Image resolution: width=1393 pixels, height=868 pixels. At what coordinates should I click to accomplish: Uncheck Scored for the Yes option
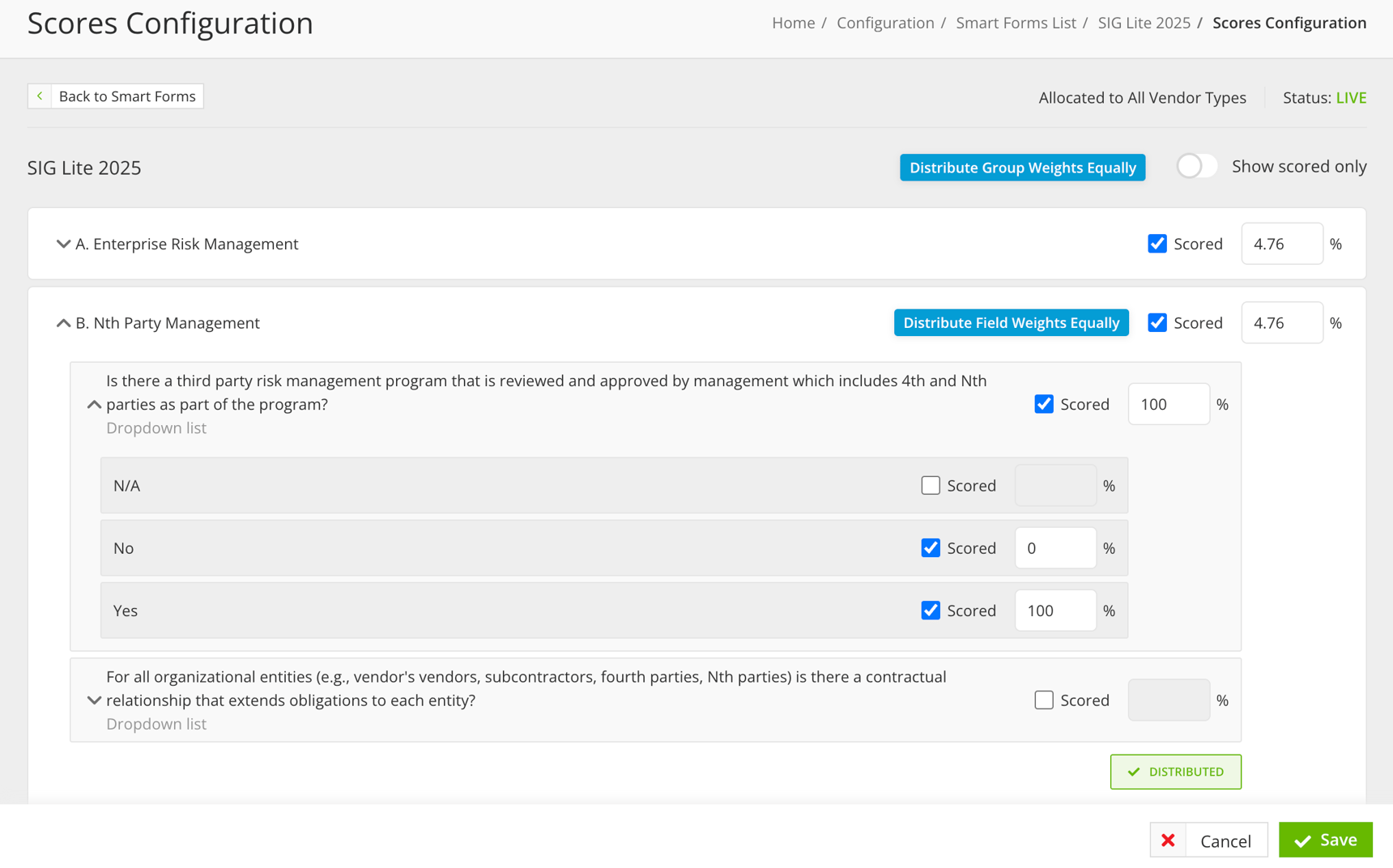pos(930,611)
